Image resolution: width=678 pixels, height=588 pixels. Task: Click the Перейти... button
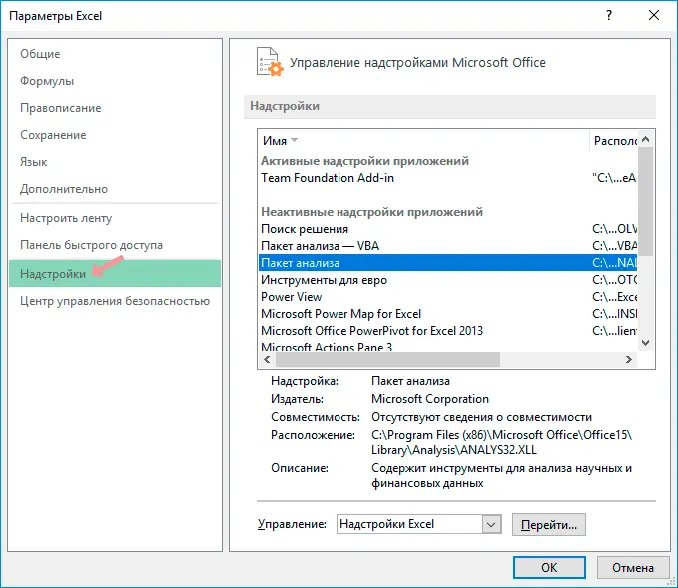549,525
